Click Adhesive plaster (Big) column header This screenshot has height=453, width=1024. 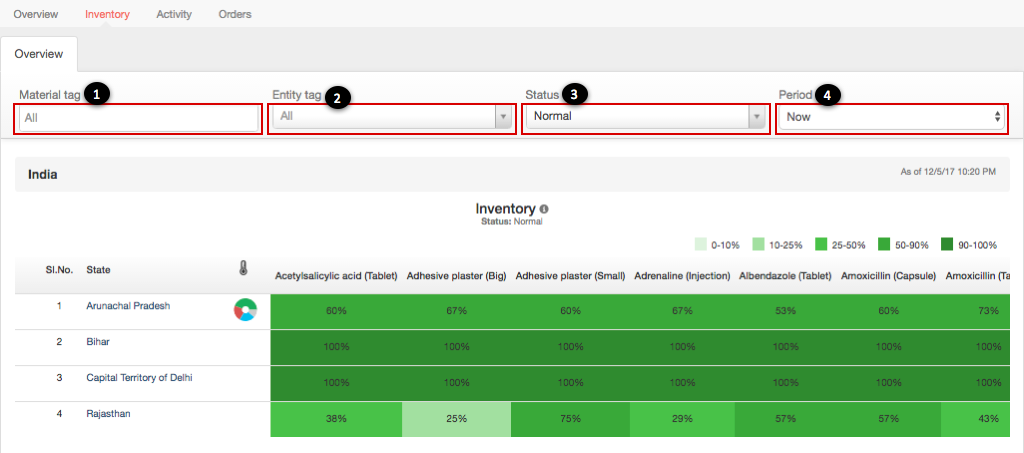coord(456,276)
